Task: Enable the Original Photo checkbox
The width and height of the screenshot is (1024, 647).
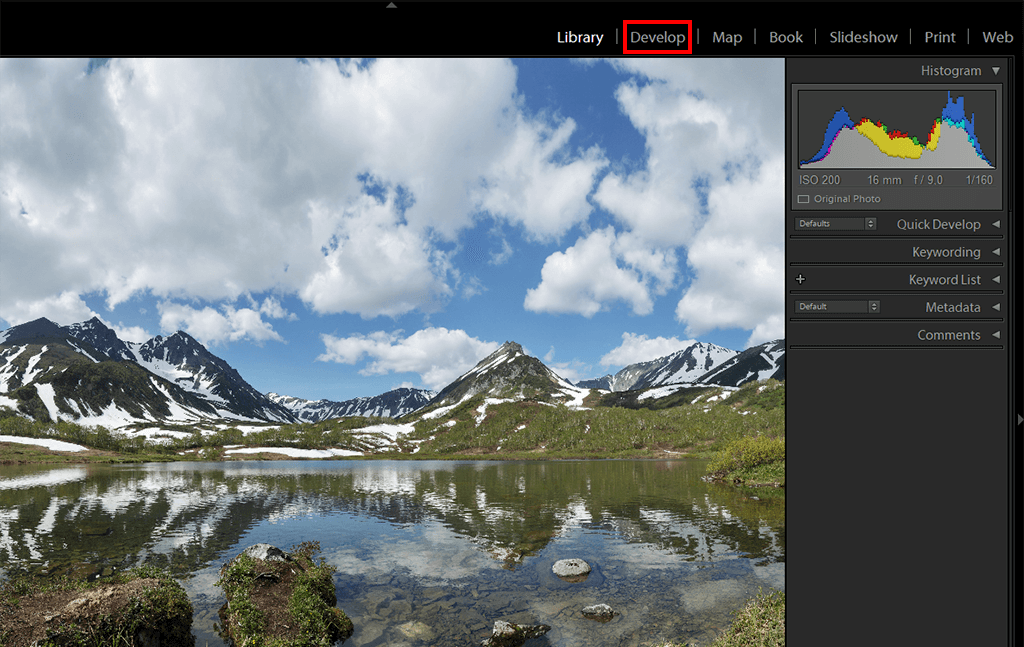Action: [803, 199]
